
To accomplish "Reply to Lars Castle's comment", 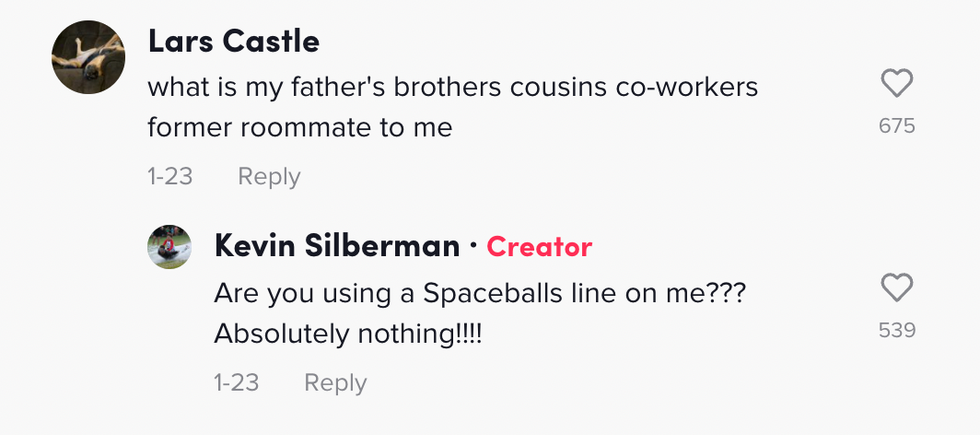I will click(x=269, y=177).
